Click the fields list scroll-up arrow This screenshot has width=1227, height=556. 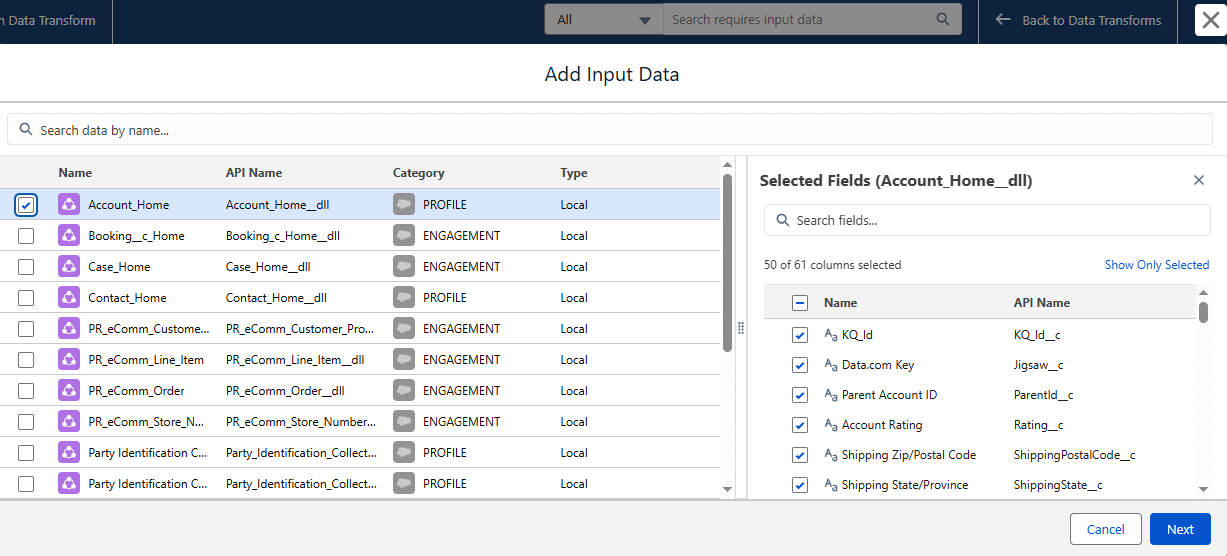coord(1203,291)
